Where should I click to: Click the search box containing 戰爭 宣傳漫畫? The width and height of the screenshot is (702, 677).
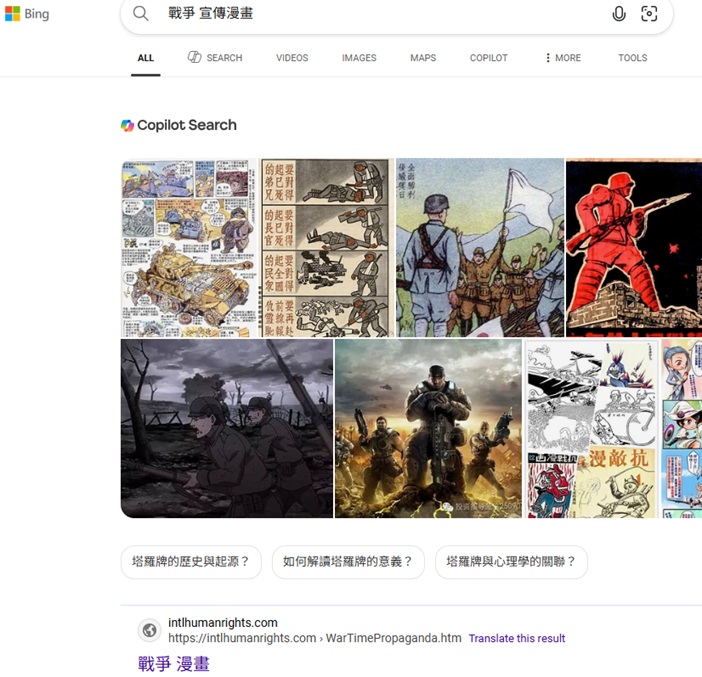[380, 13]
